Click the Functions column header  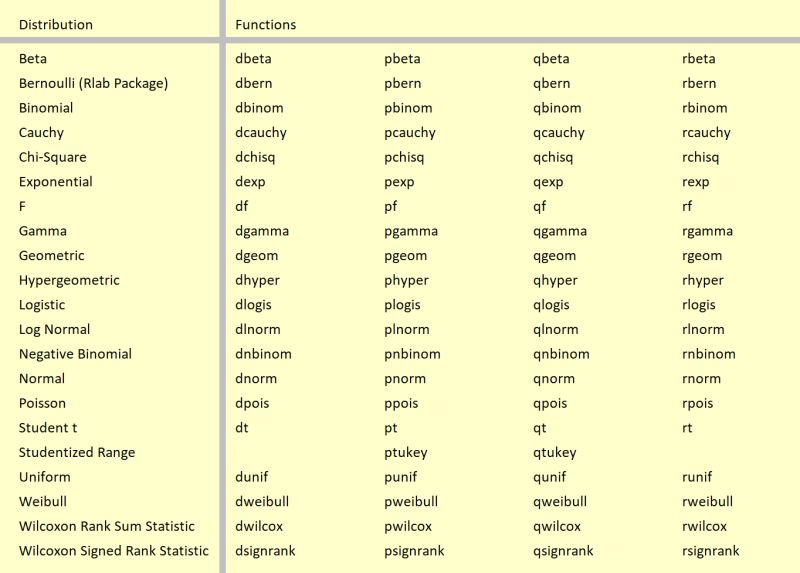(x=265, y=24)
